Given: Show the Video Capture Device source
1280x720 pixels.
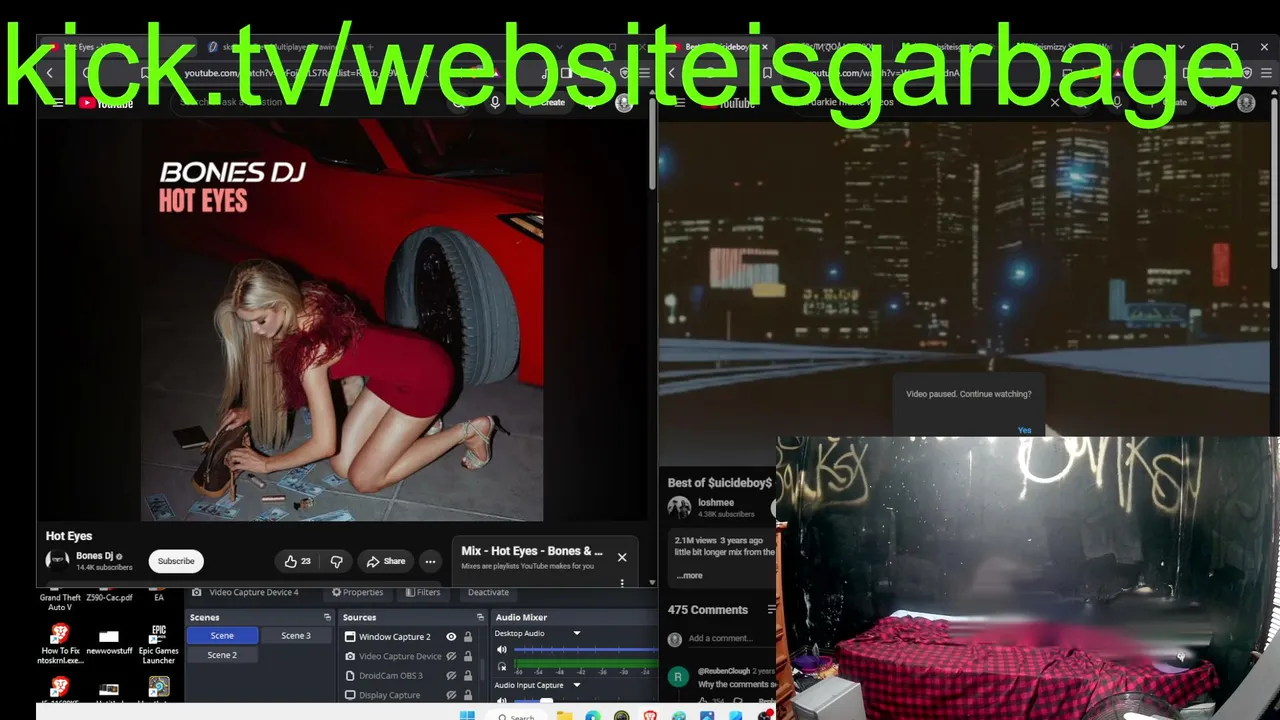Looking at the screenshot, I should [451, 656].
